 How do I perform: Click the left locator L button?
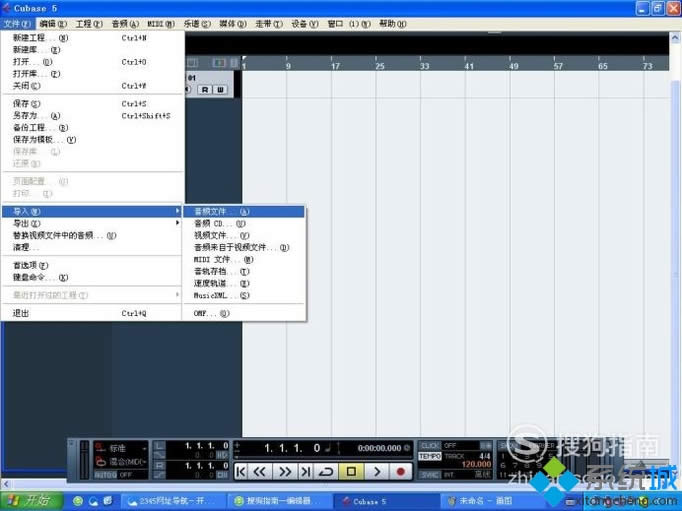(159, 446)
